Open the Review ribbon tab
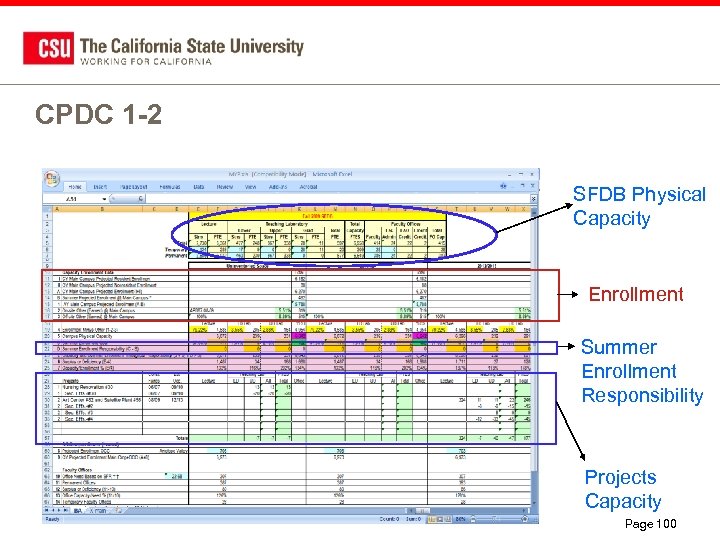Image resolution: width=720 pixels, height=540 pixels. coord(225,187)
